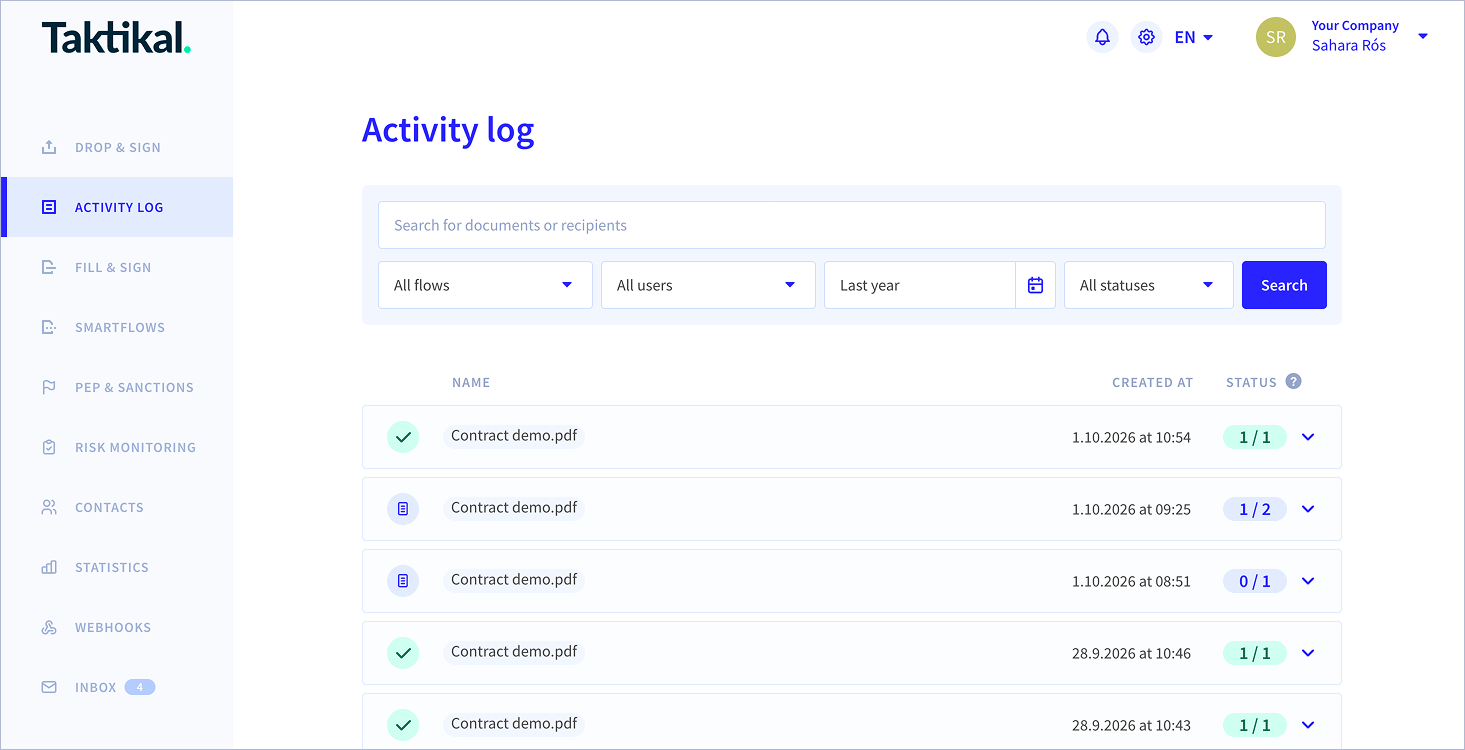Click the 1 / 2 status badge
The width and height of the screenshot is (1465, 750).
[x=1255, y=509]
